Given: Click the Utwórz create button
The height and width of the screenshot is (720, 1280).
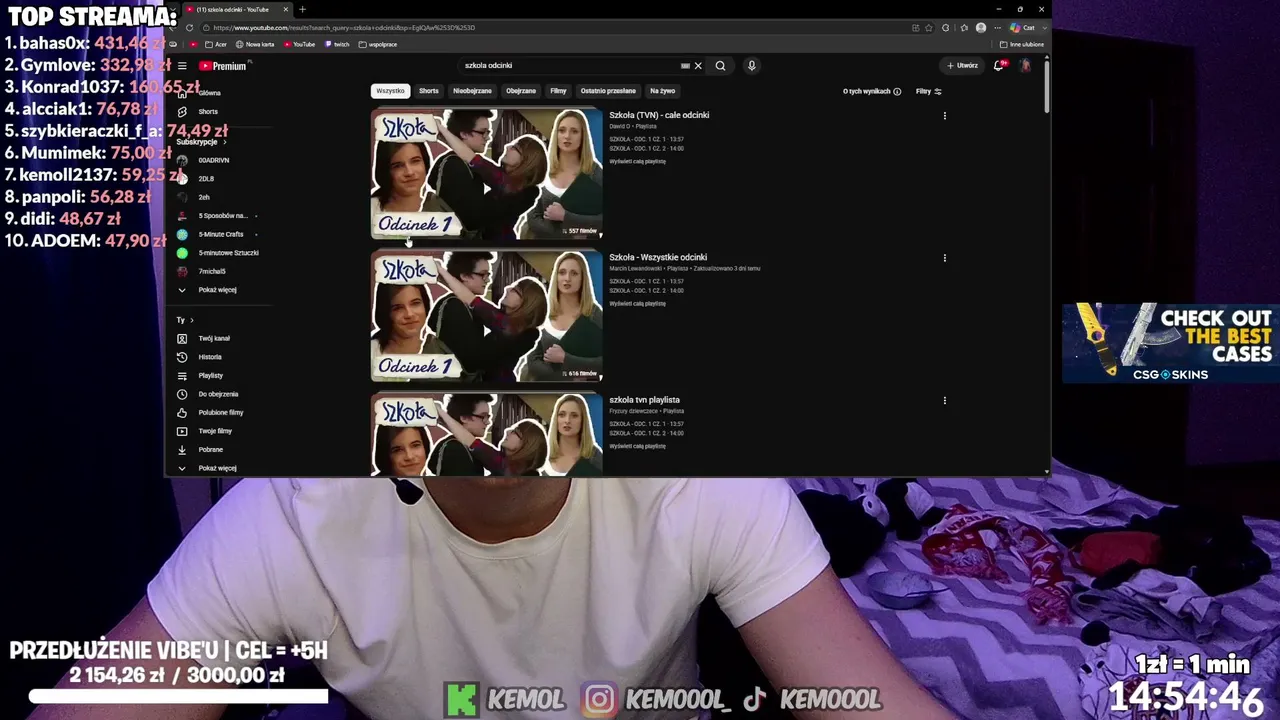Looking at the screenshot, I should [963, 66].
